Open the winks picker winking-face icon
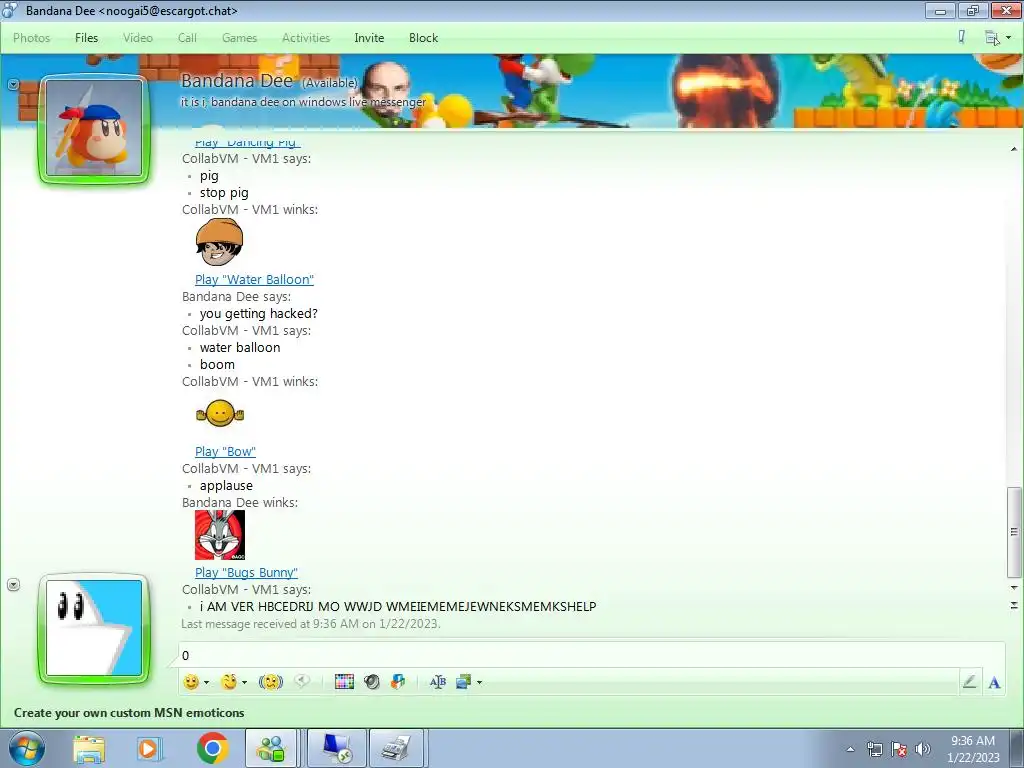 (229, 682)
